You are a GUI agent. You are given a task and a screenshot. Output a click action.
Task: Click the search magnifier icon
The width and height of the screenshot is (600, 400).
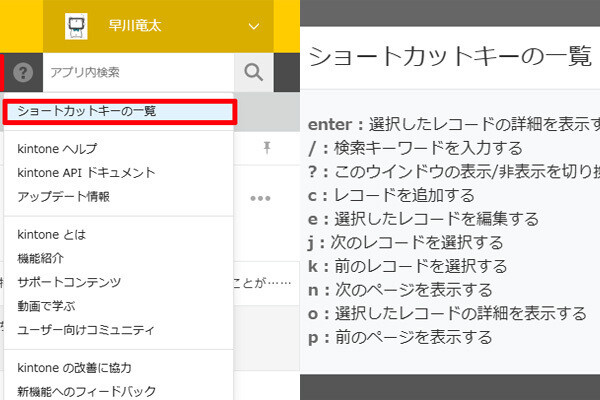point(254,72)
